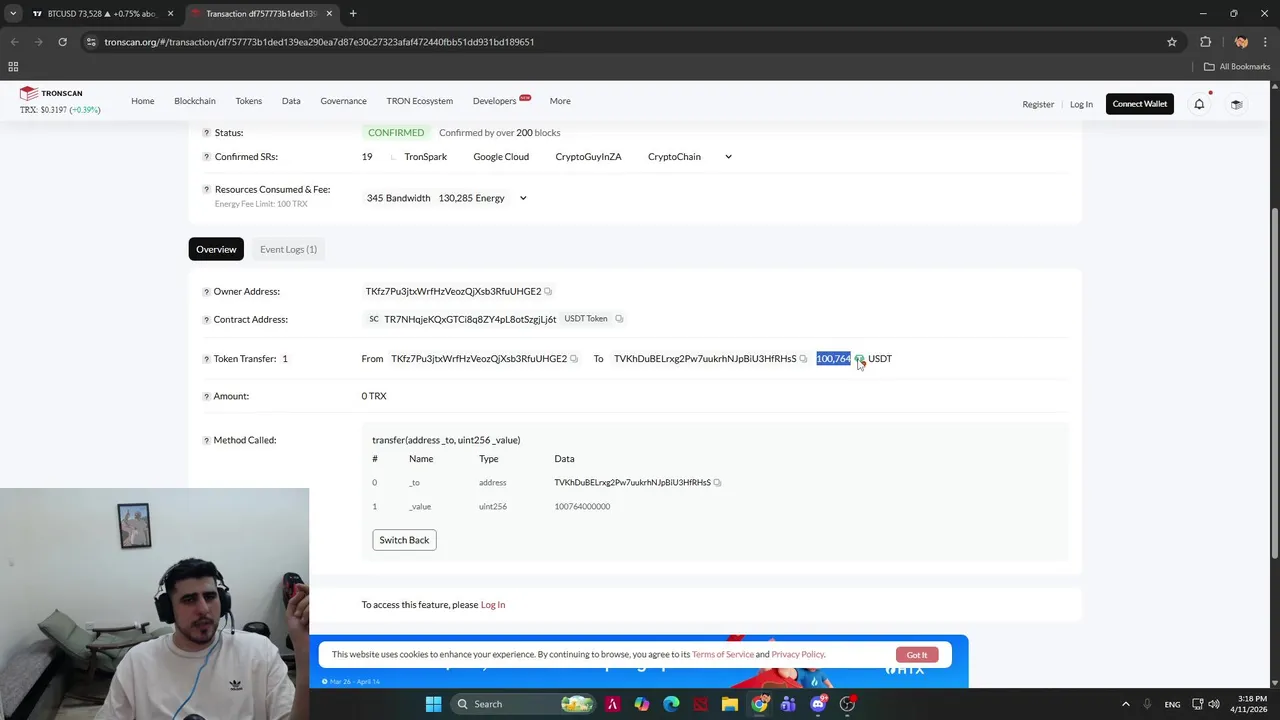Click the cube icon next to the bell
1280x720 pixels.
pos(1237,104)
